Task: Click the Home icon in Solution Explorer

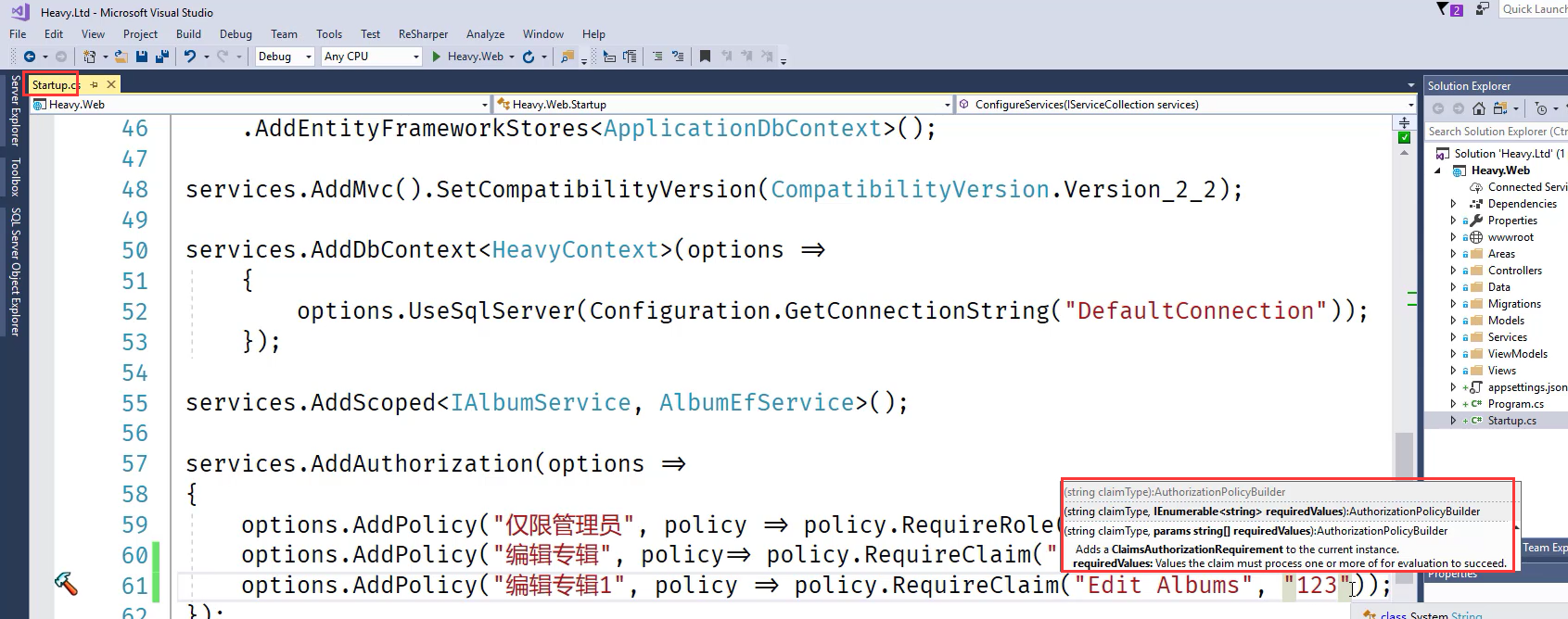Action: tap(1479, 108)
